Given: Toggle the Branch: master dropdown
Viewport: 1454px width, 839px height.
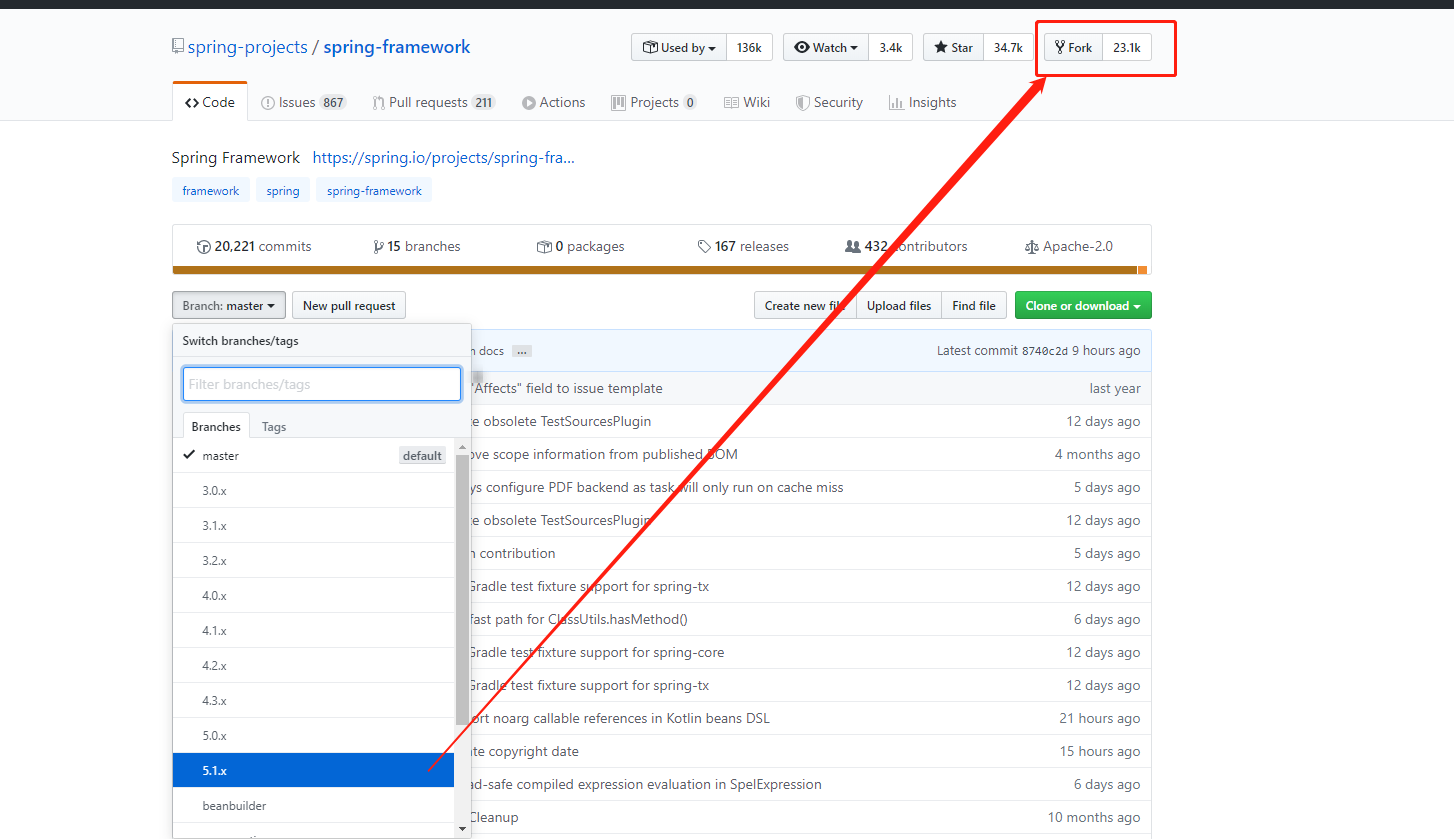Looking at the screenshot, I should (229, 306).
